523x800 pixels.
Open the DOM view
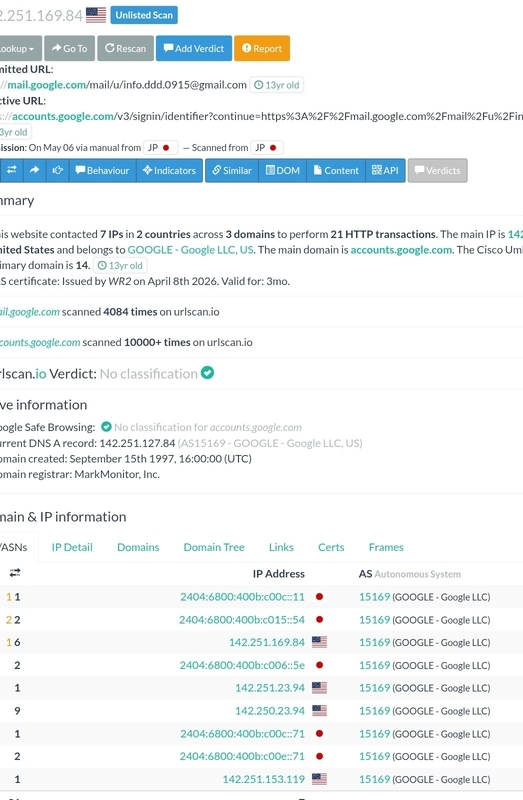283,170
